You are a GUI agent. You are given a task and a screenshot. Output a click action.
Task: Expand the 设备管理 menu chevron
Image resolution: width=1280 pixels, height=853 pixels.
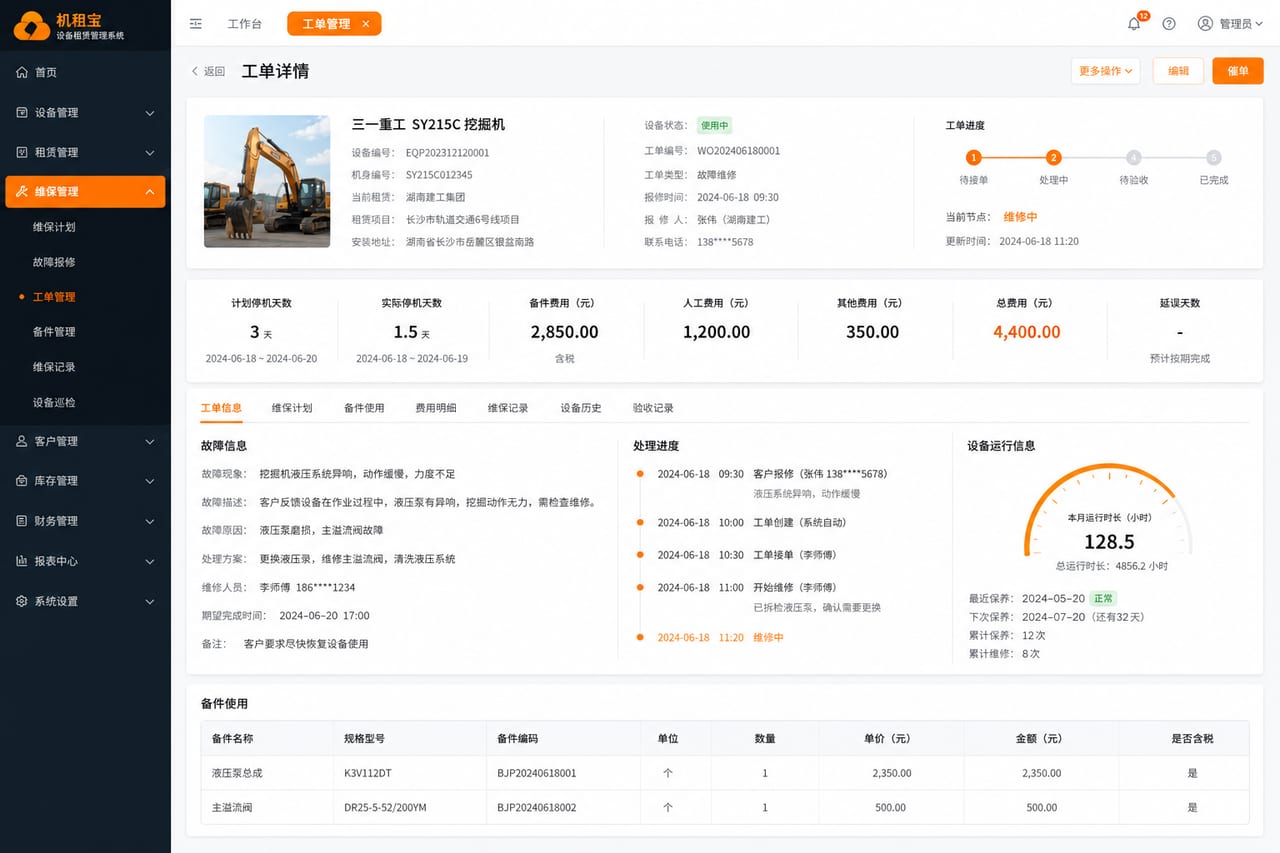click(x=150, y=113)
